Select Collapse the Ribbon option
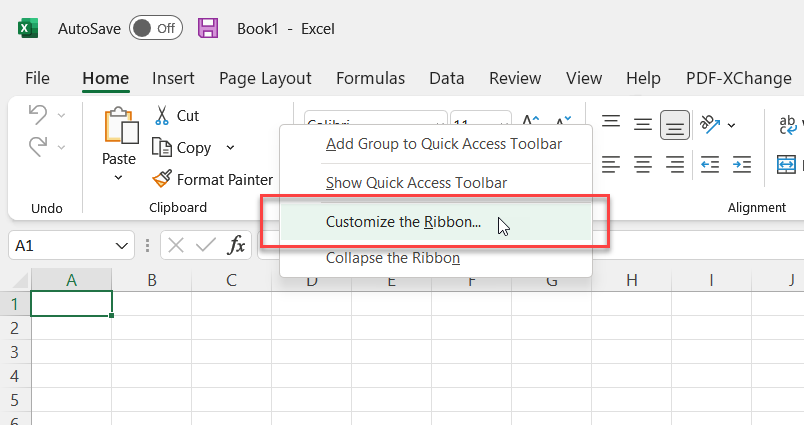Image resolution: width=804 pixels, height=425 pixels. coord(393,258)
